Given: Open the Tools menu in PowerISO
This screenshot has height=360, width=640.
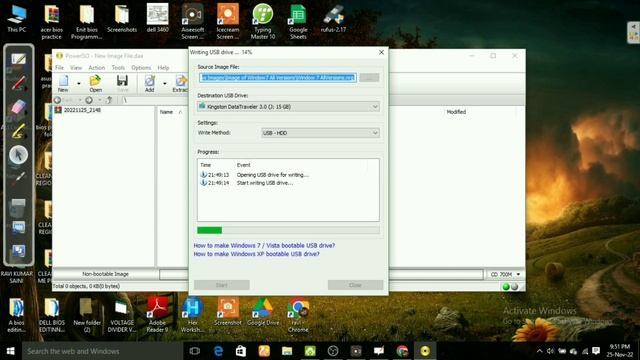Looking at the screenshot, I should pos(118,68).
